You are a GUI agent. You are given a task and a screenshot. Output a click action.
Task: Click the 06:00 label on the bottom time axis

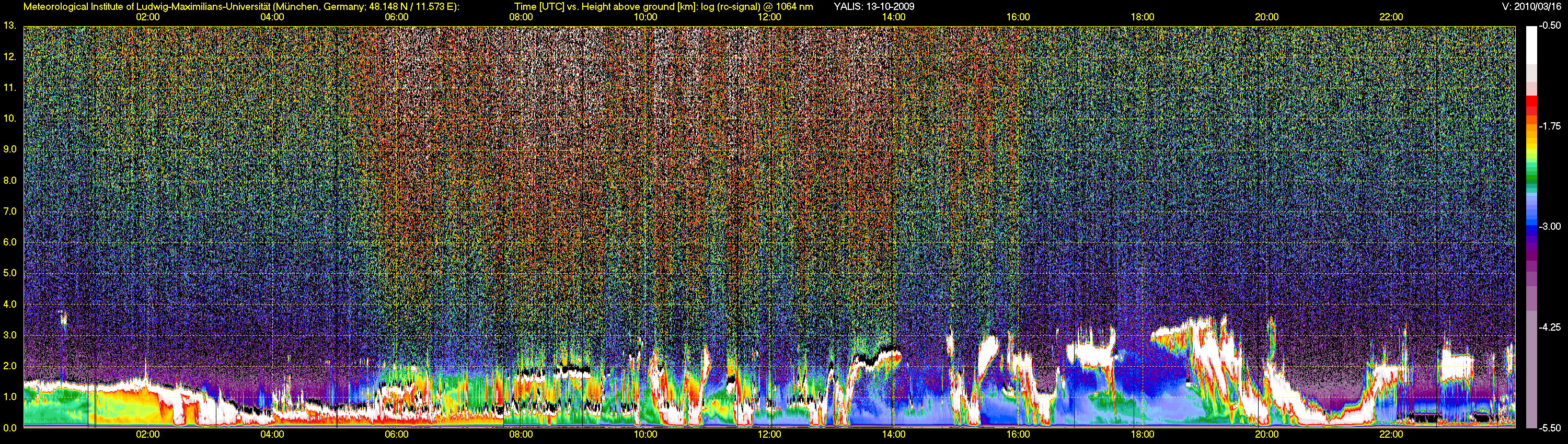[x=397, y=434]
